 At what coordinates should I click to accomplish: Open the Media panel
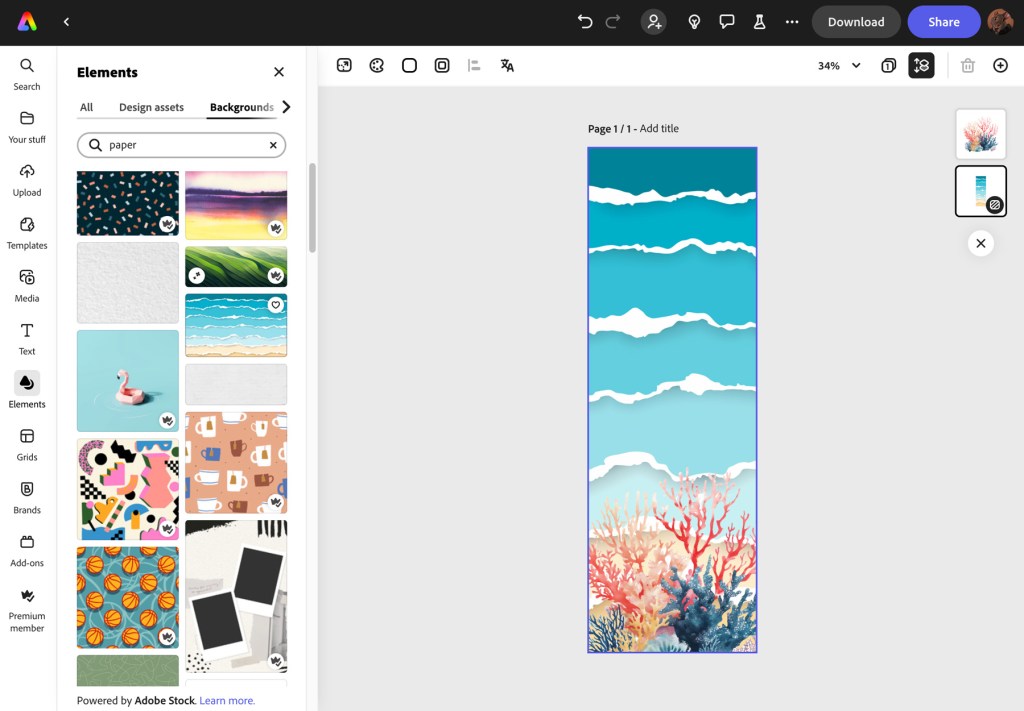pyautogui.click(x=27, y=285)
